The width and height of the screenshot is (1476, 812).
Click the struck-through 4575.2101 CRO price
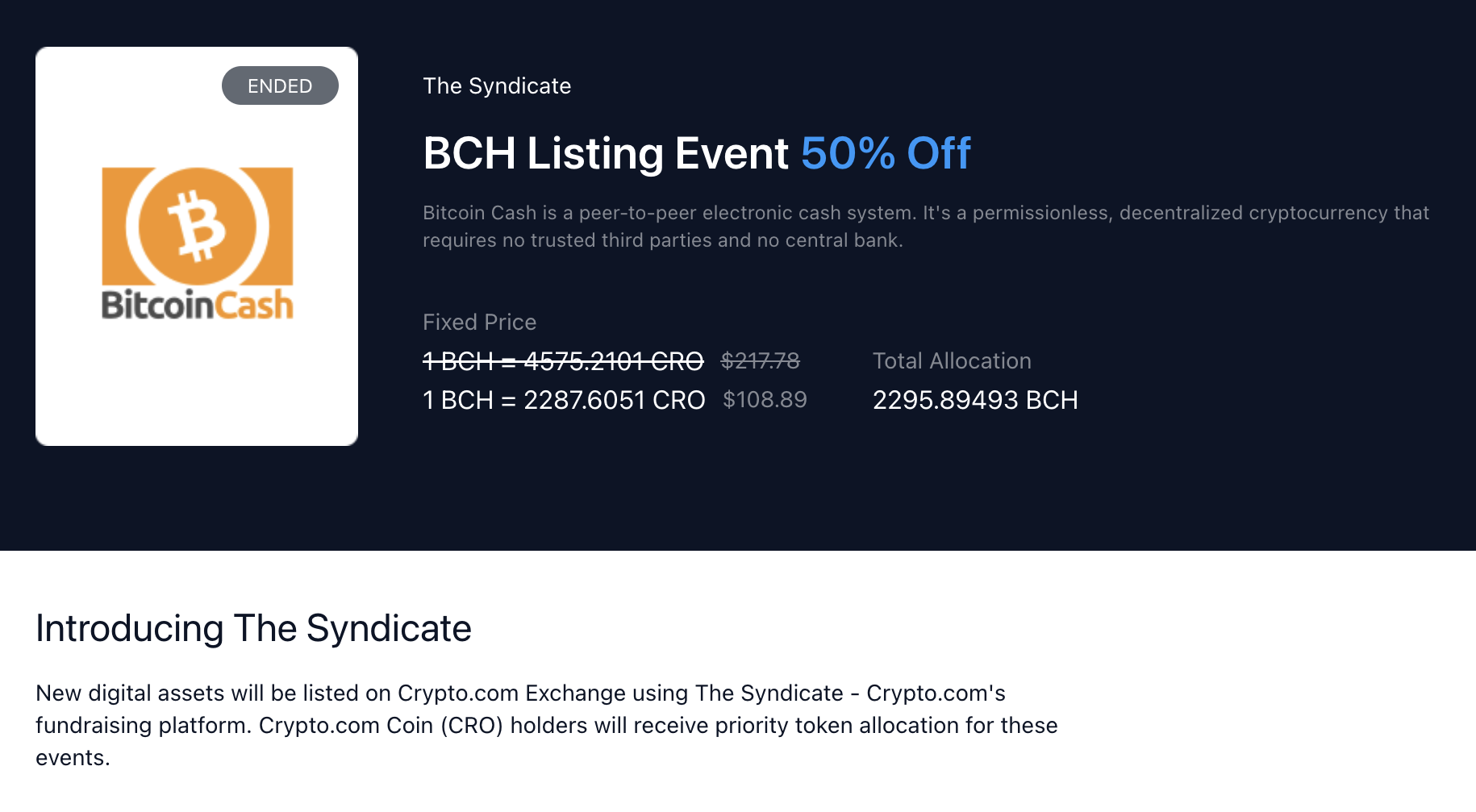tap(563, 361)
